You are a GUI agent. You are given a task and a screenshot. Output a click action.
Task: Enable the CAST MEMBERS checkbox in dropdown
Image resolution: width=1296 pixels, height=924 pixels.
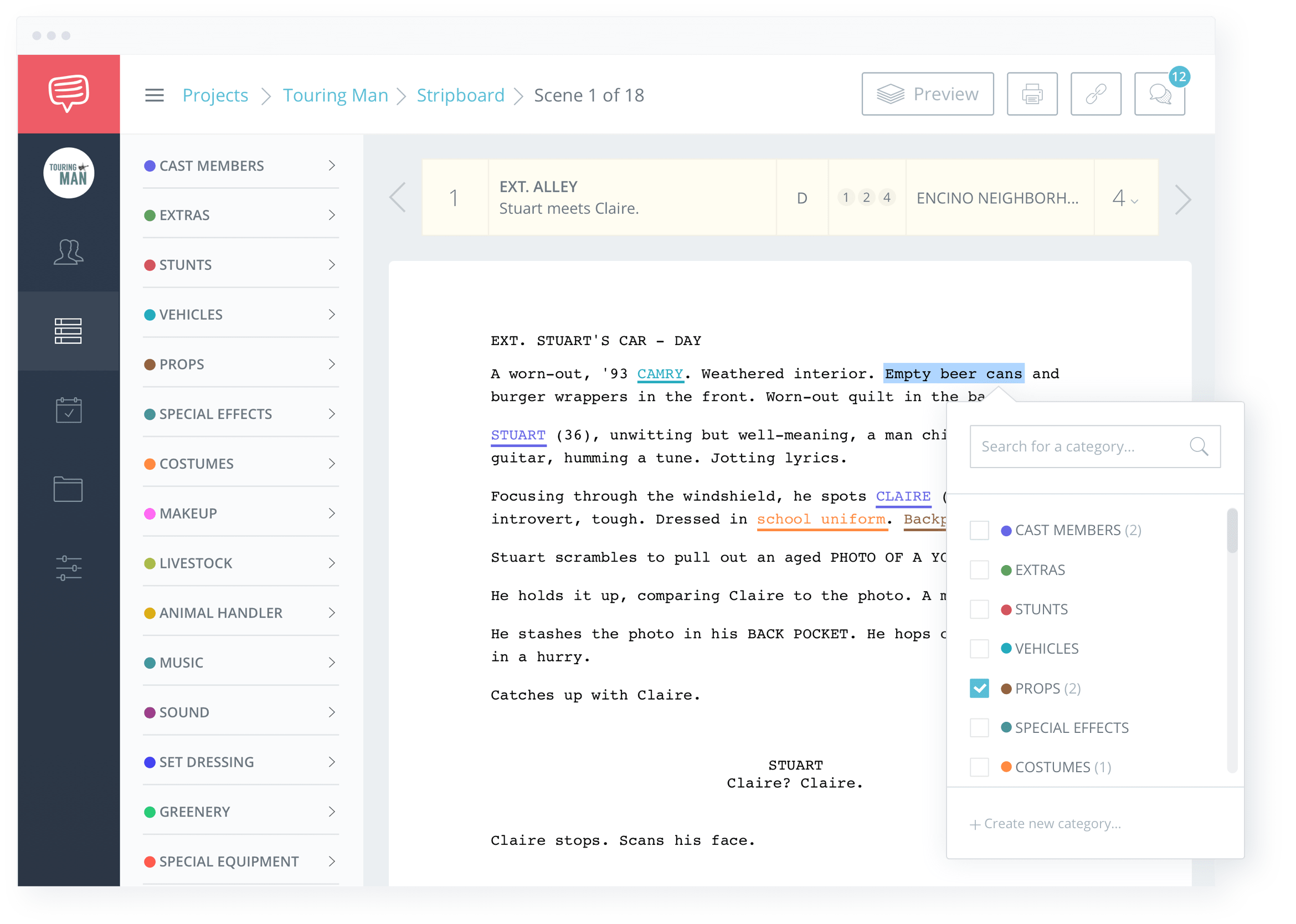[983, 530]
